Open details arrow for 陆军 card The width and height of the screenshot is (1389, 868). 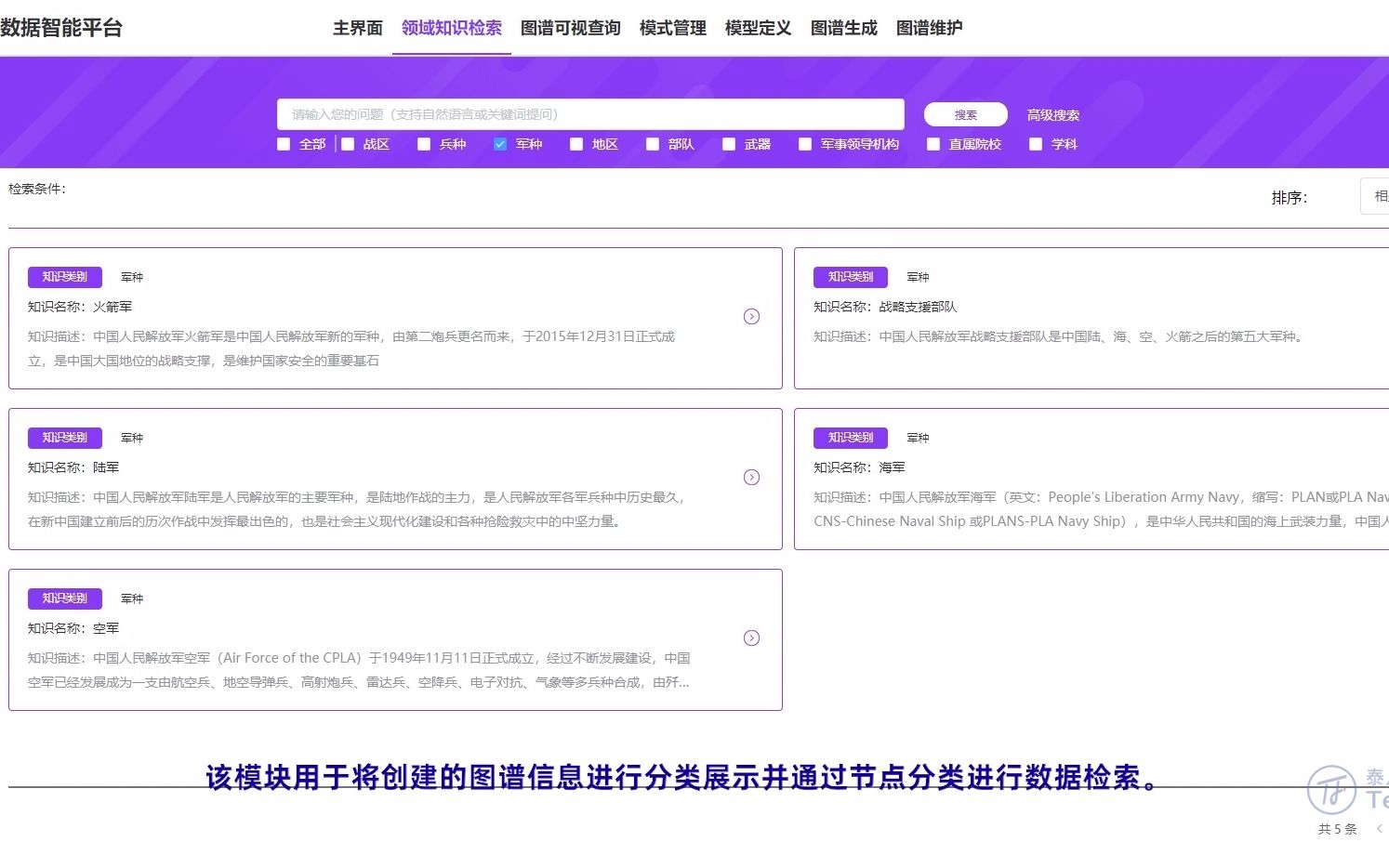751,478
